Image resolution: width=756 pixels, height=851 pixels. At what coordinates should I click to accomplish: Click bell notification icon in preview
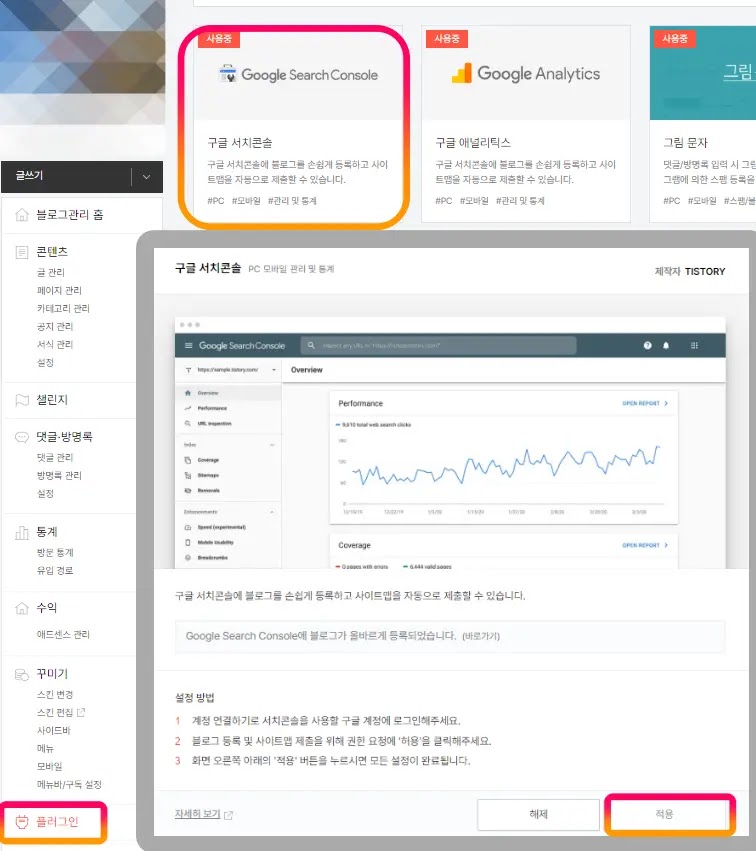tap(666, 345)
